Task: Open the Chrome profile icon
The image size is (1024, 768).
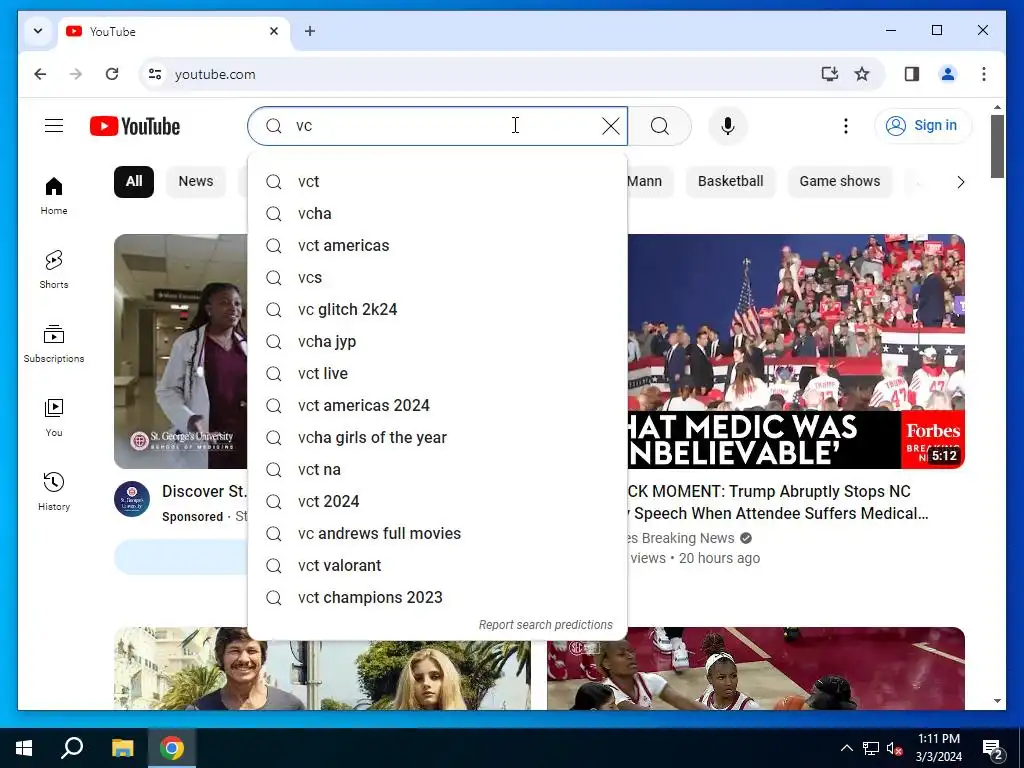Action: pyautogui.click(x=948, y=74)
